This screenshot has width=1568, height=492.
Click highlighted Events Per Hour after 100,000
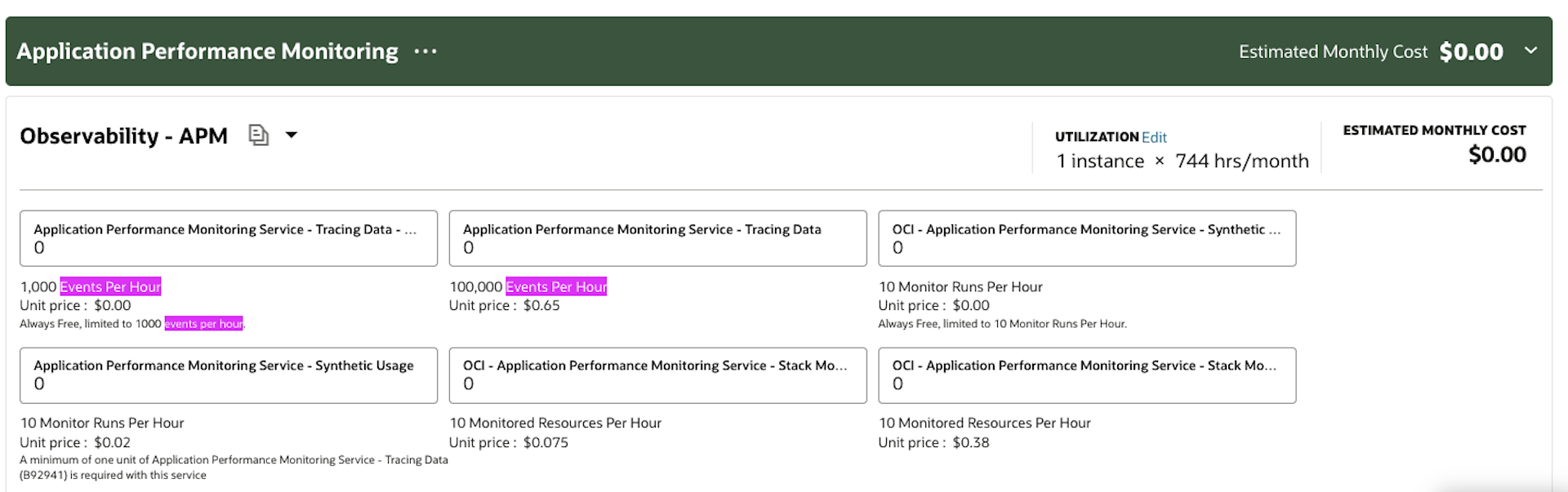click(556, 286)
